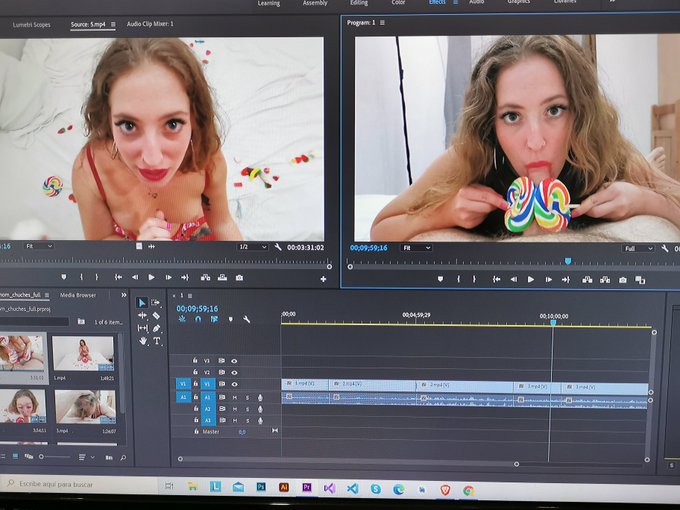Toggle lock on track V3
This screenshot has width=680, height=510.
[x=195, y=360]
